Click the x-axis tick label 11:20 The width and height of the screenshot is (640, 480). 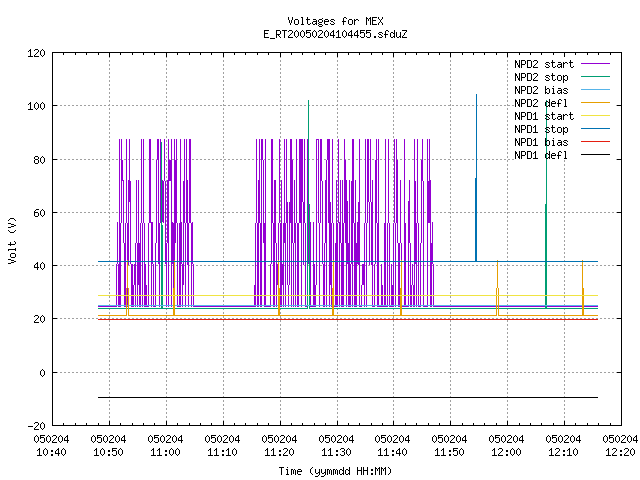tap(279, 452)
